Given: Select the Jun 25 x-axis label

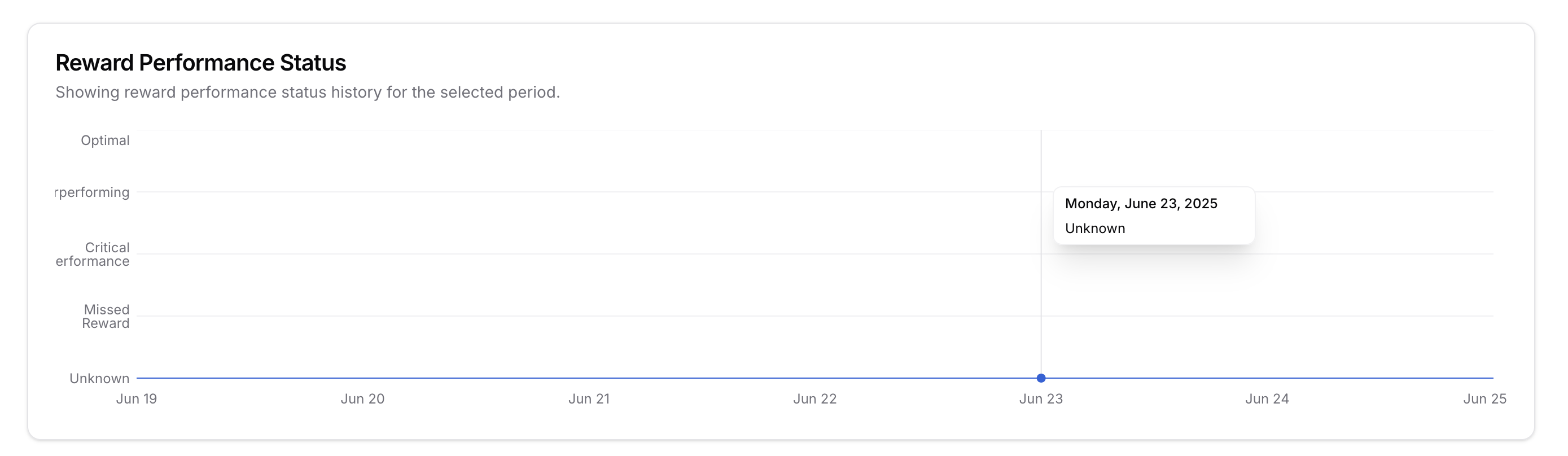Looking at the screenshot, I should [1484, 399].
